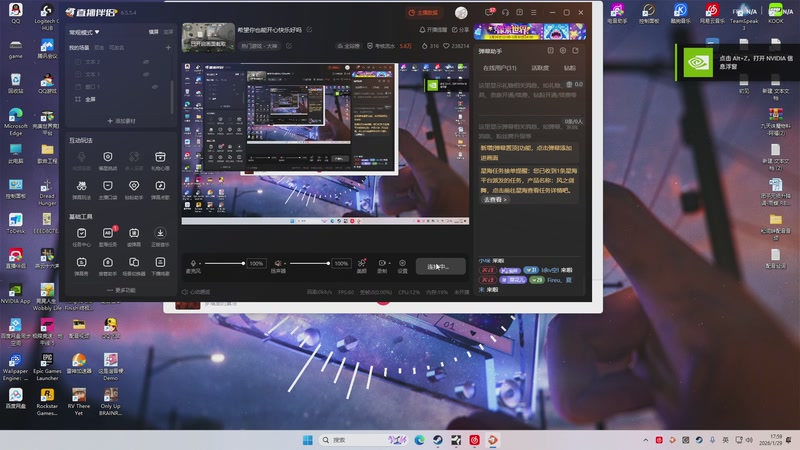Expand 更多功能 more functions
800x450 pixels.
click(x=121, y=290)
